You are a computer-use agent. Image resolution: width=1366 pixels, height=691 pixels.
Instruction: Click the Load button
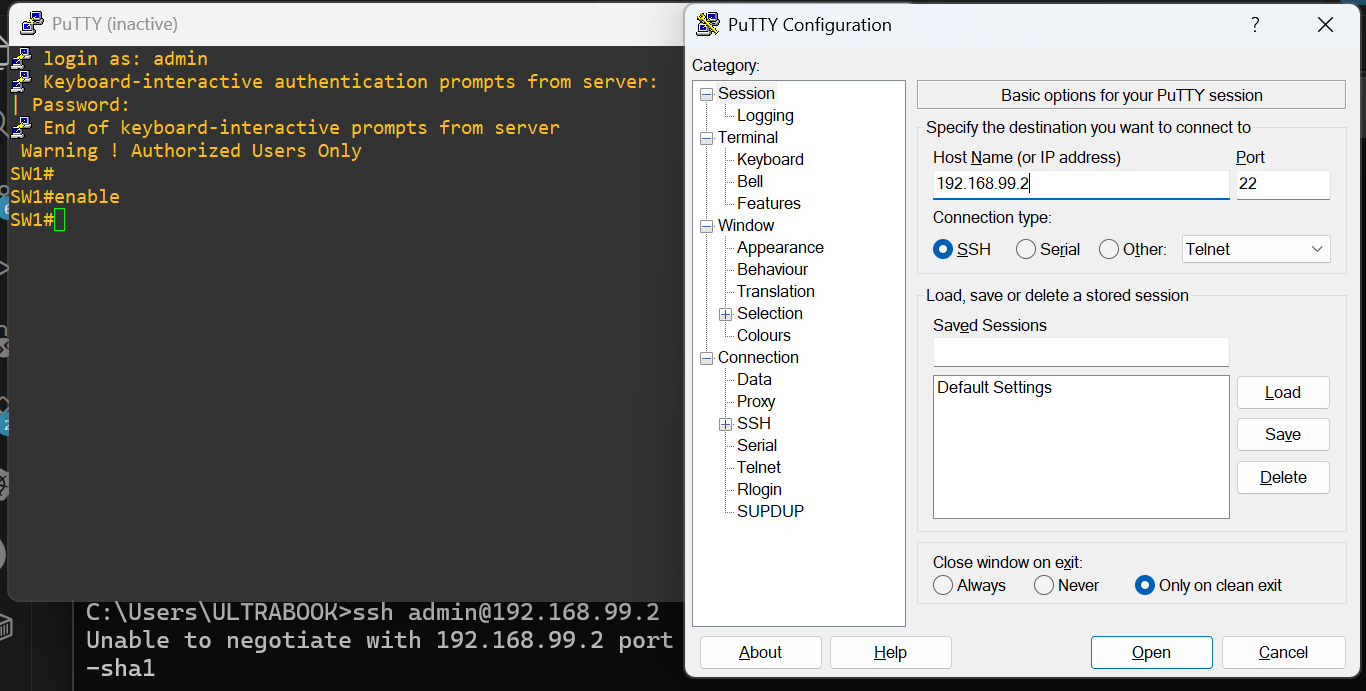tap(1283, 393)
